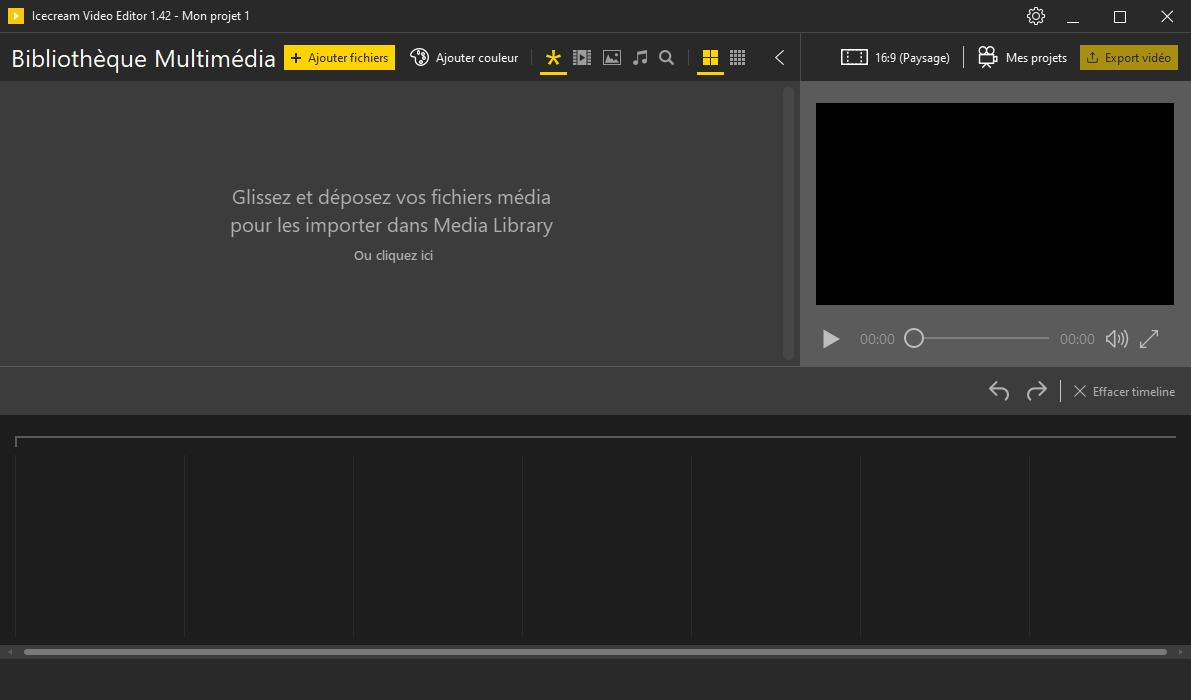Open the 16:9 (Paysage) aspect ratio dropdown

tap(895, 58)
